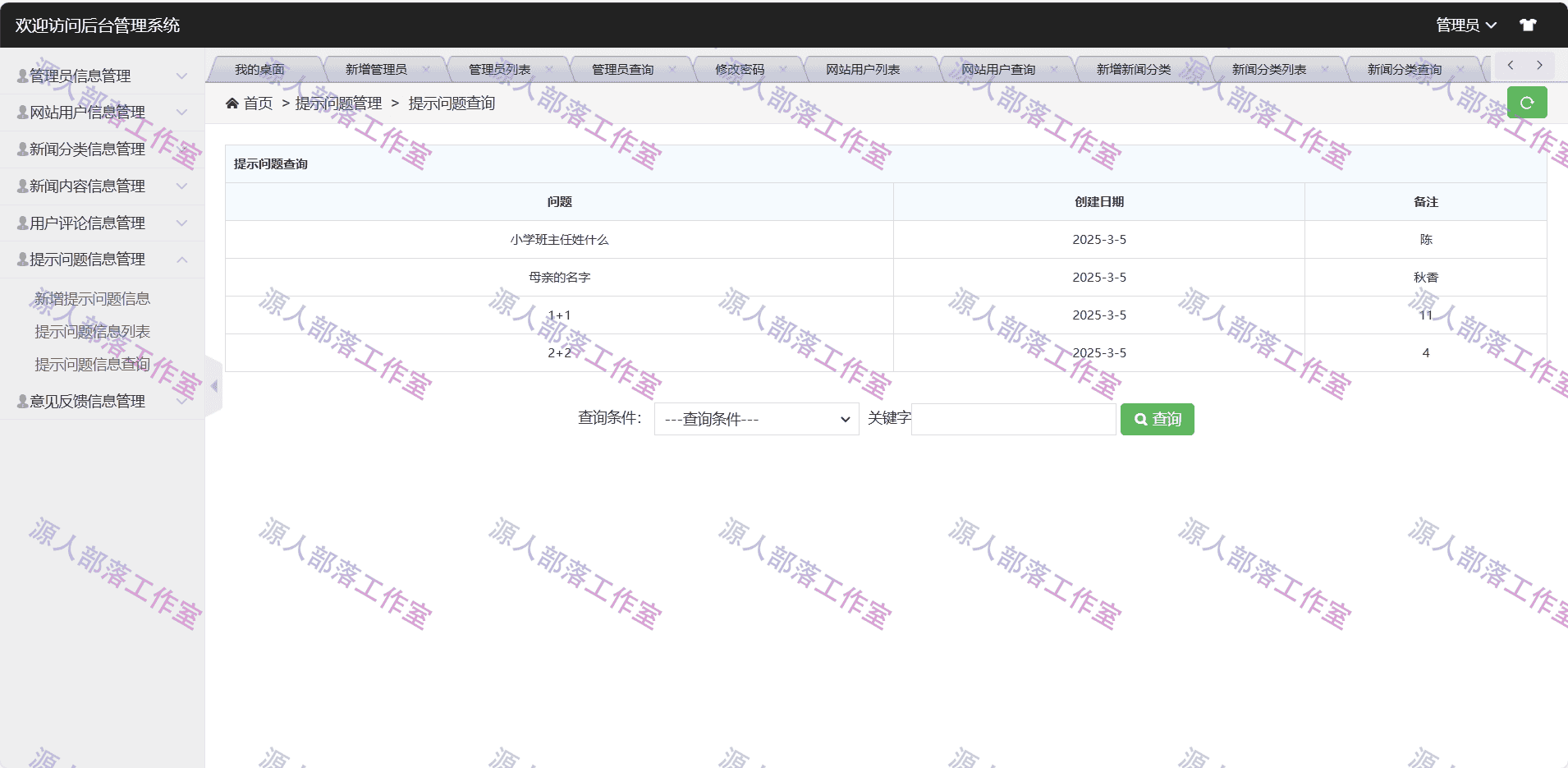The width and height of the screenshot is (1568, 768).
Task: Select the 小学班主任姓什么 question cell
Action: [x=559, y=239]
